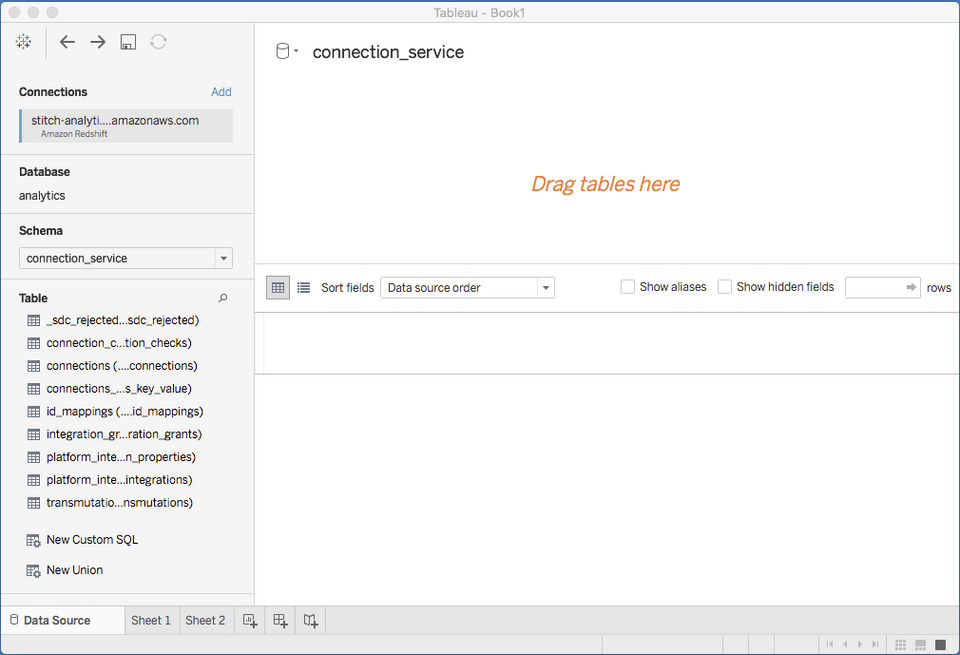The width and height of the screenshot is (960, 655).
Task: Open the Sheet 2 tab
Action: [205, 621]
